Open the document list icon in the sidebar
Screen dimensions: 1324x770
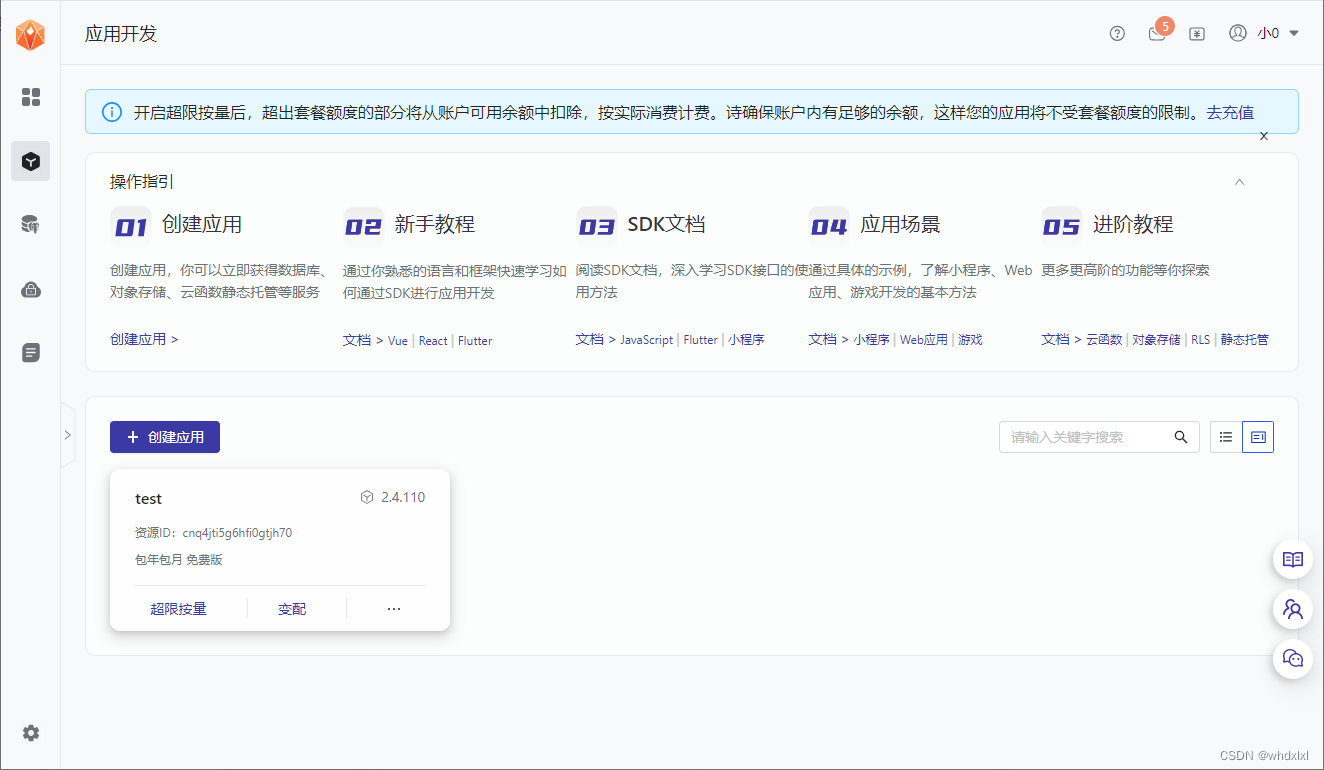coord(30,352)
